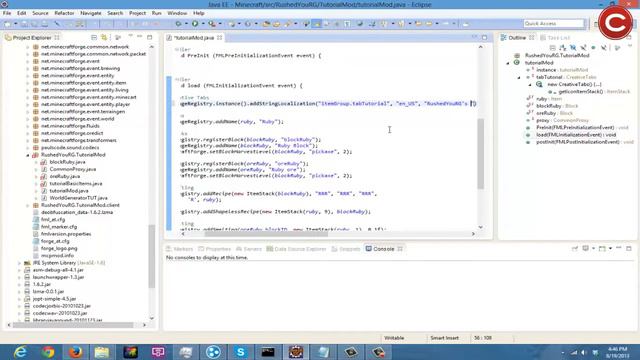Open blockRuby.java in Project Explorer
640x360 pixels.
[67, 162]
